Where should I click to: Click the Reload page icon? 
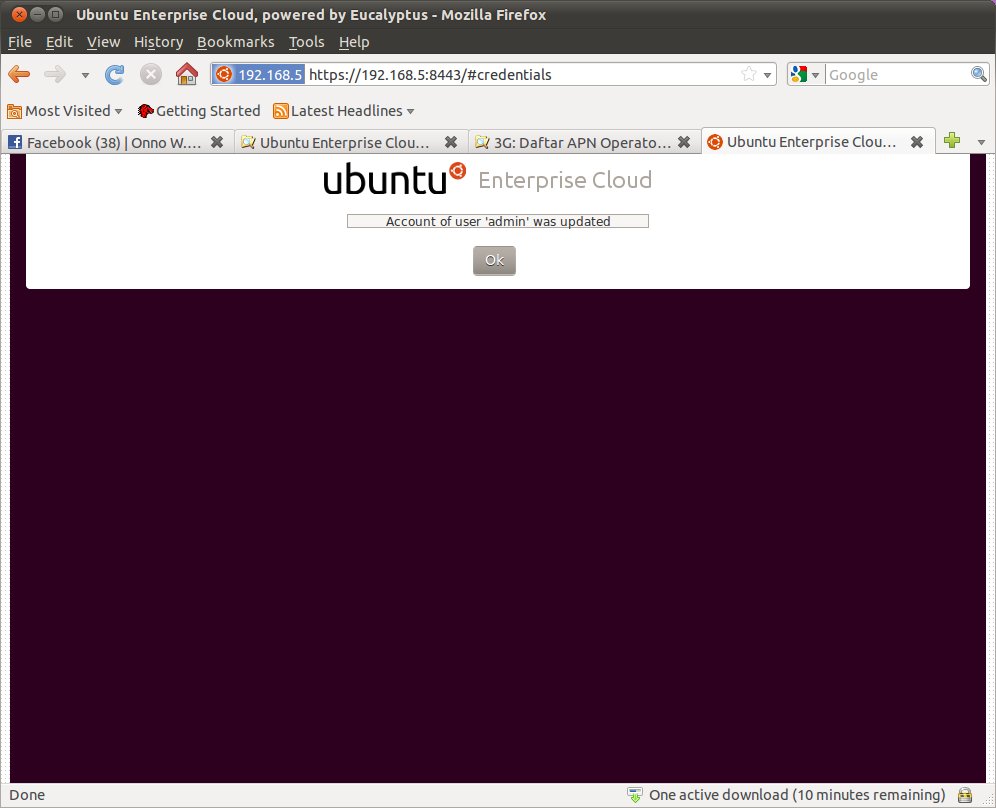point(115,74)
